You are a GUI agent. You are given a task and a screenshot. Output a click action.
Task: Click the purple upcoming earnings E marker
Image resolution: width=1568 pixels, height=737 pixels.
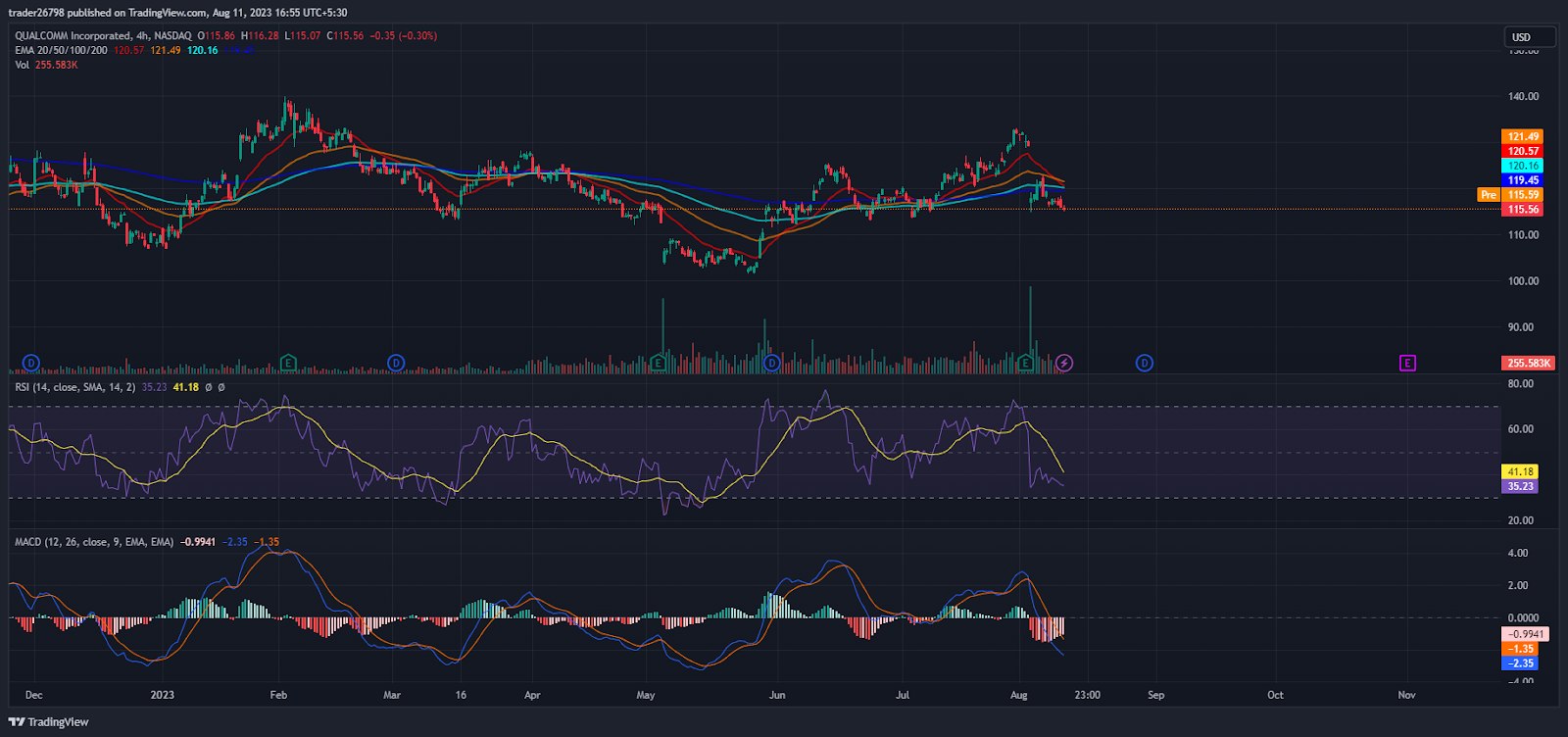[1407, 363]
